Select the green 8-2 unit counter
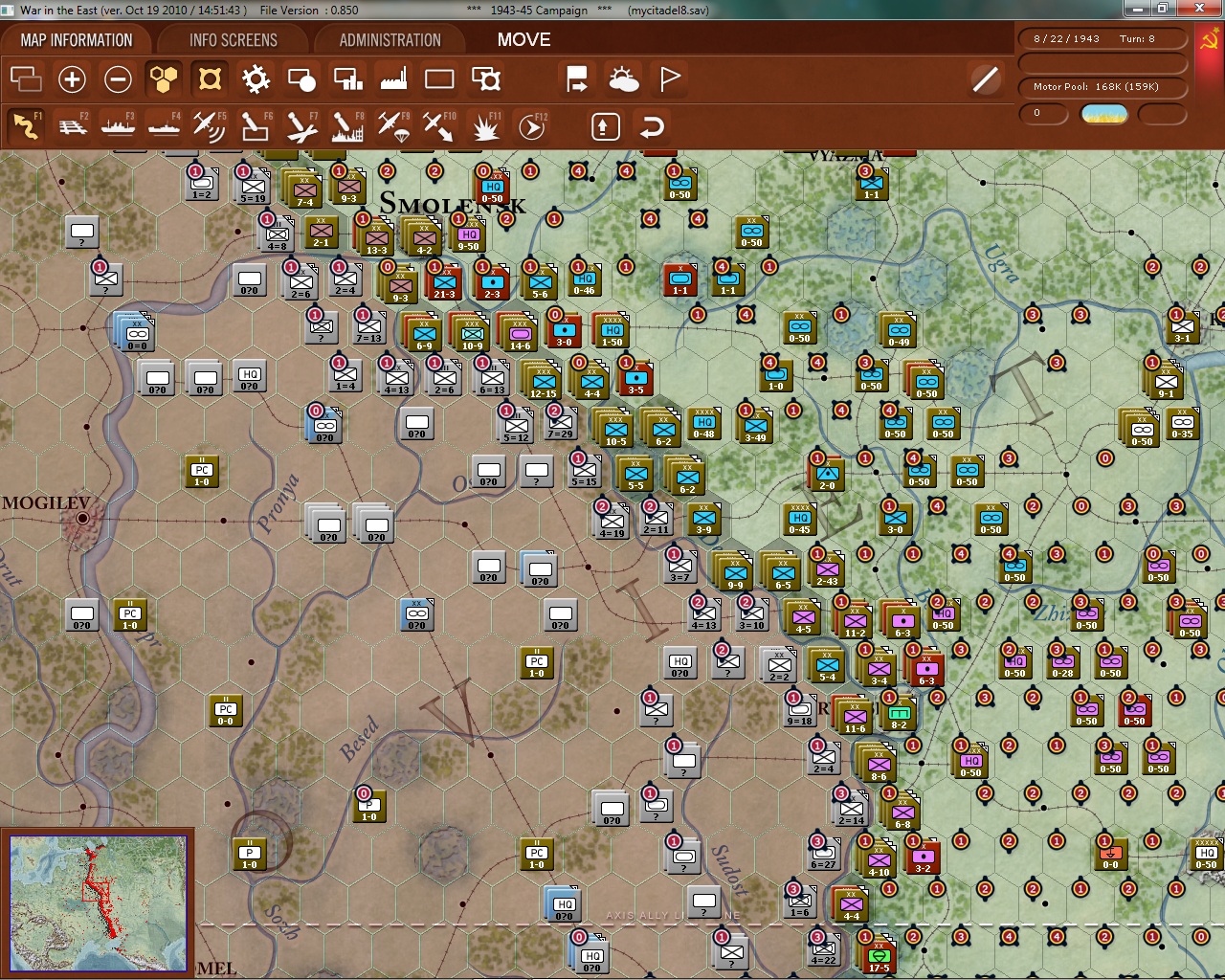The height and width of the screenshot is (980, 1225). click(x=900, y=714)
